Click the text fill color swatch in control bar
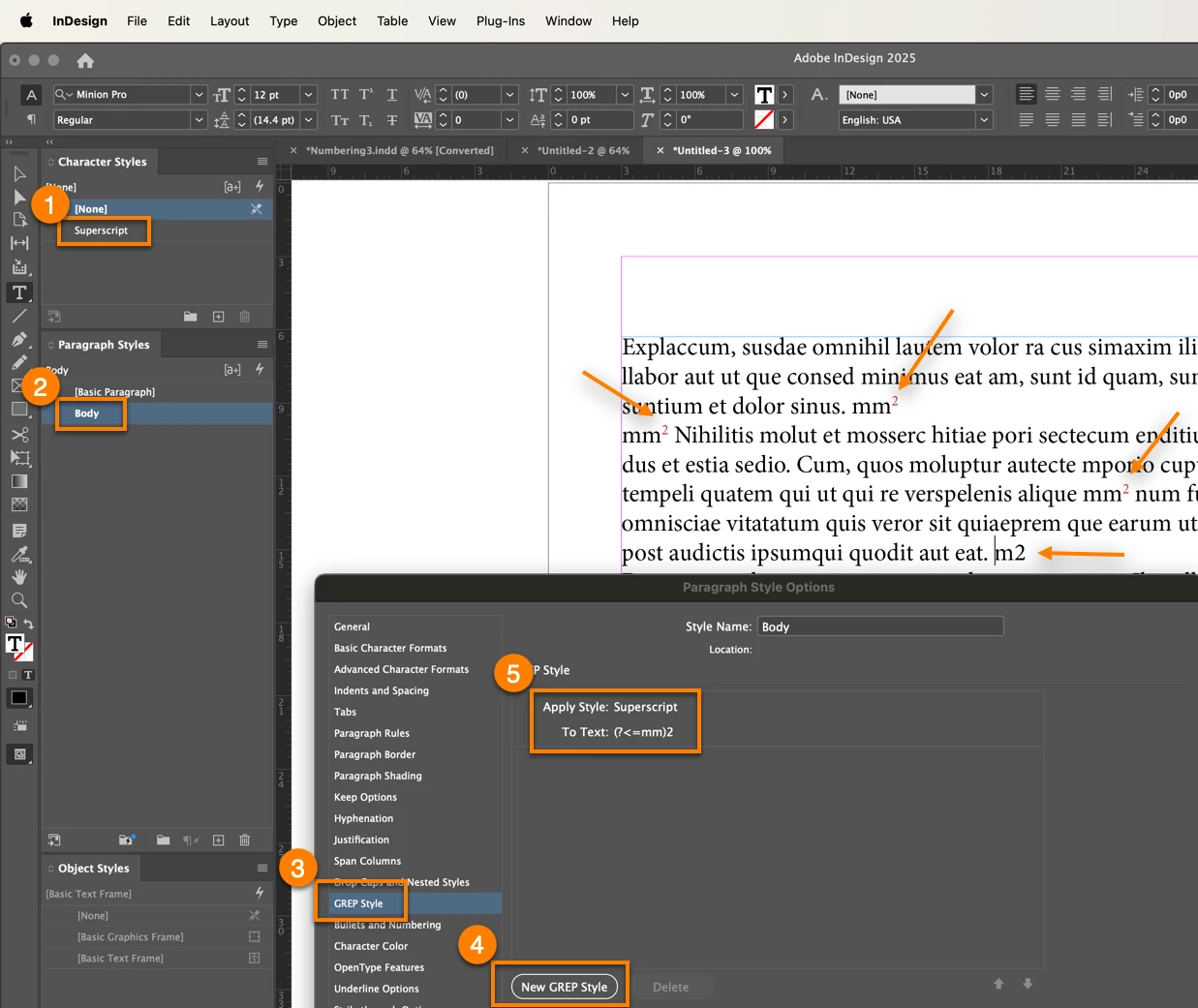 (764, 94)
